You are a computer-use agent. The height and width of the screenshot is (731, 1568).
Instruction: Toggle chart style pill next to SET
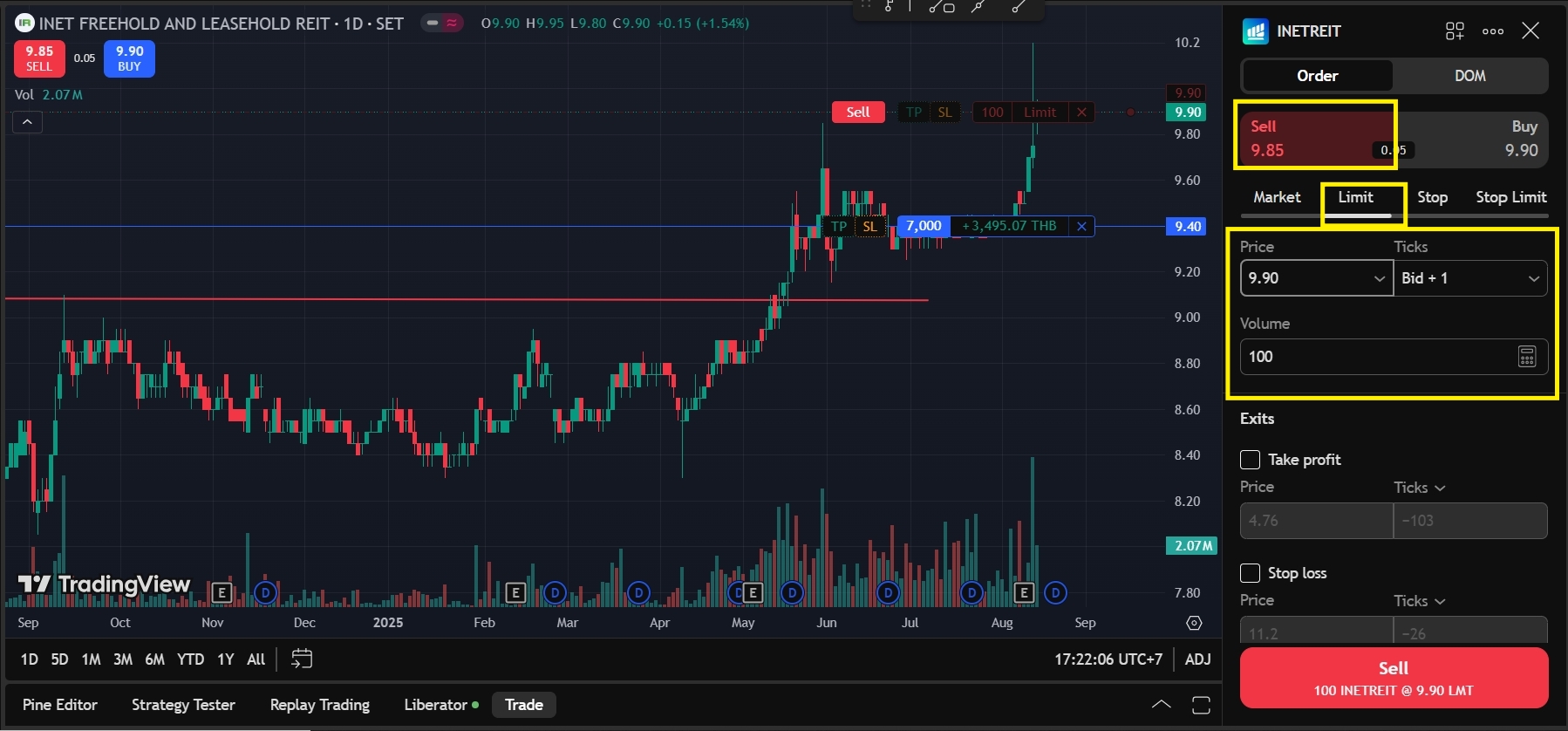pyautogui.click(x=443, y=23)
